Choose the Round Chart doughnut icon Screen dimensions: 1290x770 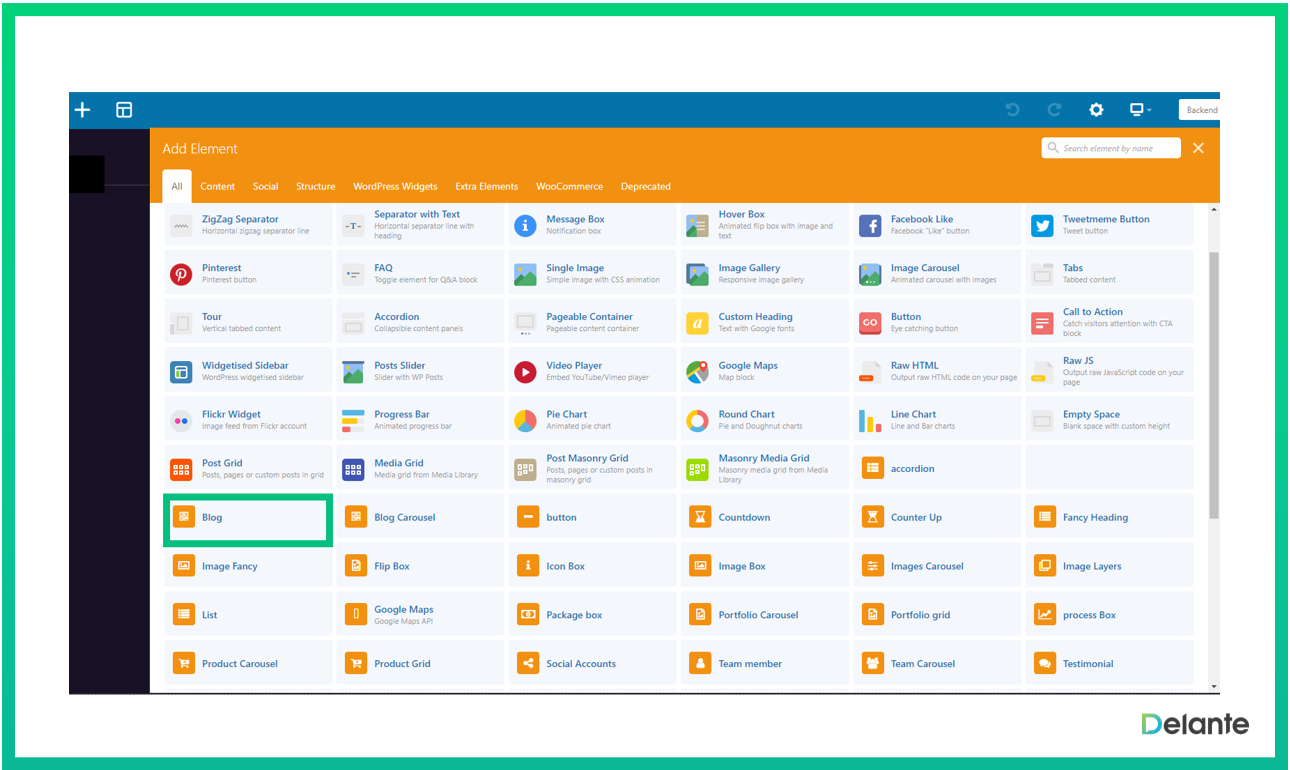click(697, 421)
